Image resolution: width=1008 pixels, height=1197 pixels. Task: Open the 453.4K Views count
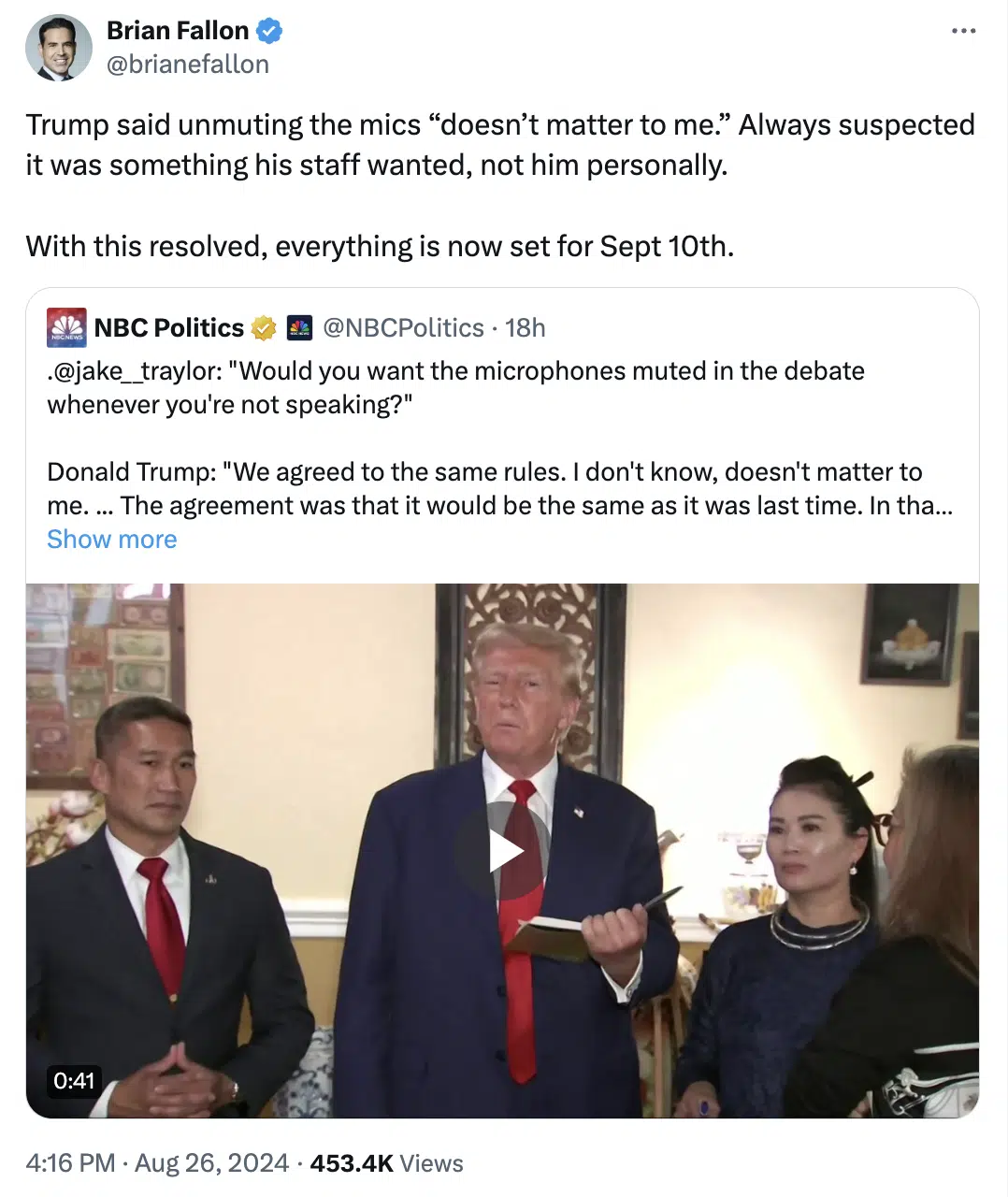click(386, 1163)
